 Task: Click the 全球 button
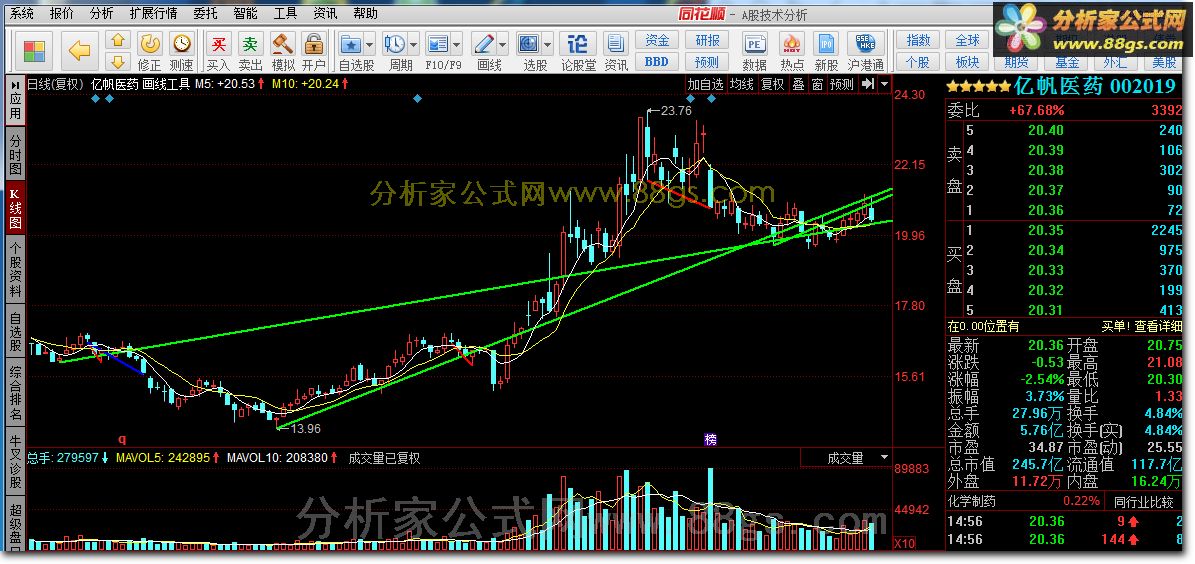pos(967,40)
